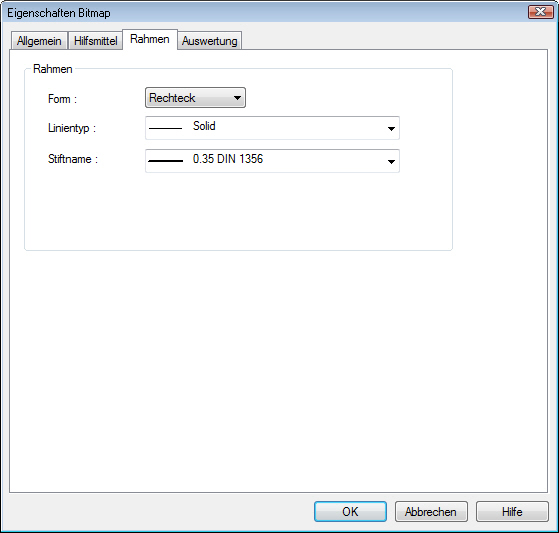559x533 pixels.
Task: Close the Eigenschaften Bitmap dialog
Action: point(540,12)
